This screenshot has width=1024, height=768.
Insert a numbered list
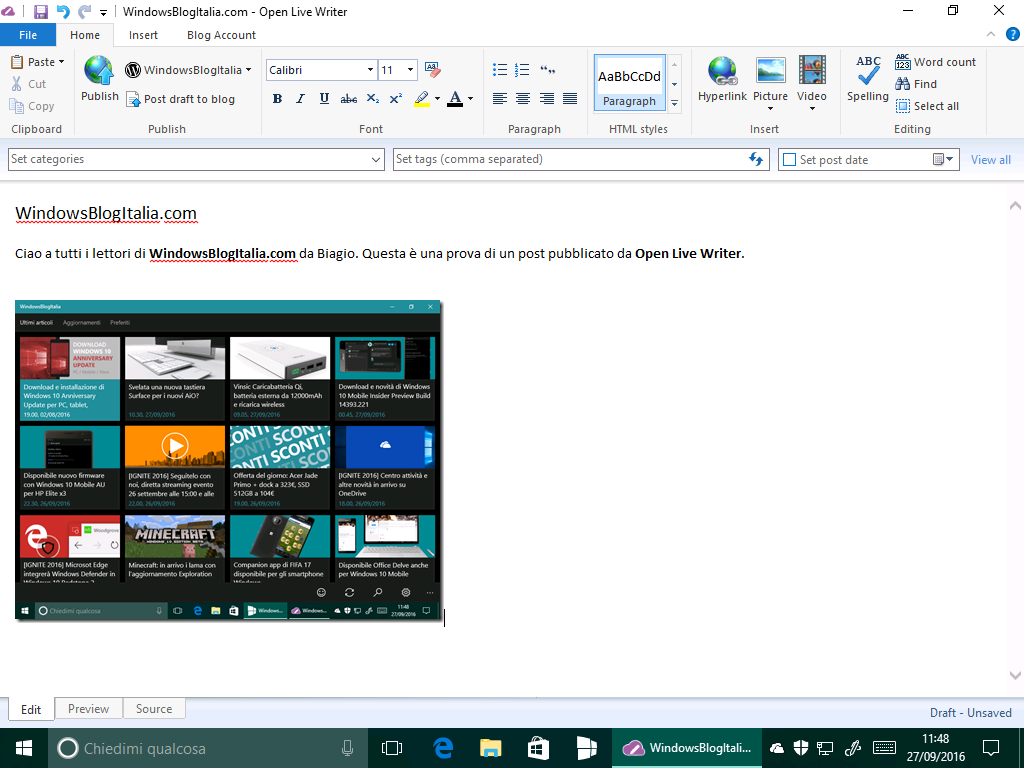point(522,69)
